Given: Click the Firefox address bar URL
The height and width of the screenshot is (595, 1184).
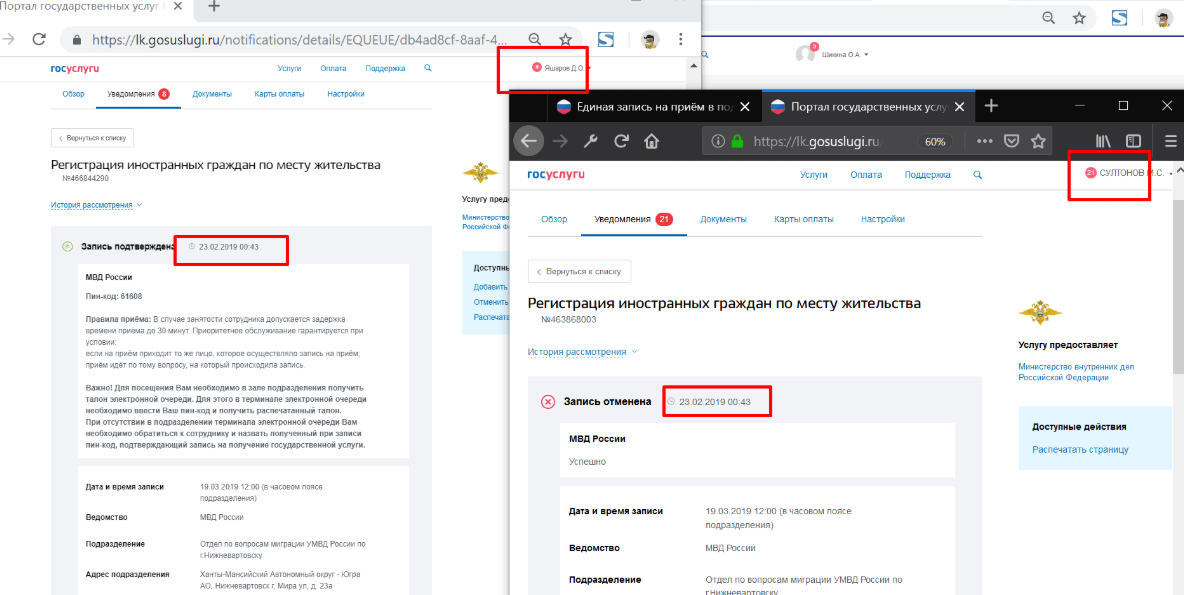Looking at the screenshot, I should pos(819,141).
